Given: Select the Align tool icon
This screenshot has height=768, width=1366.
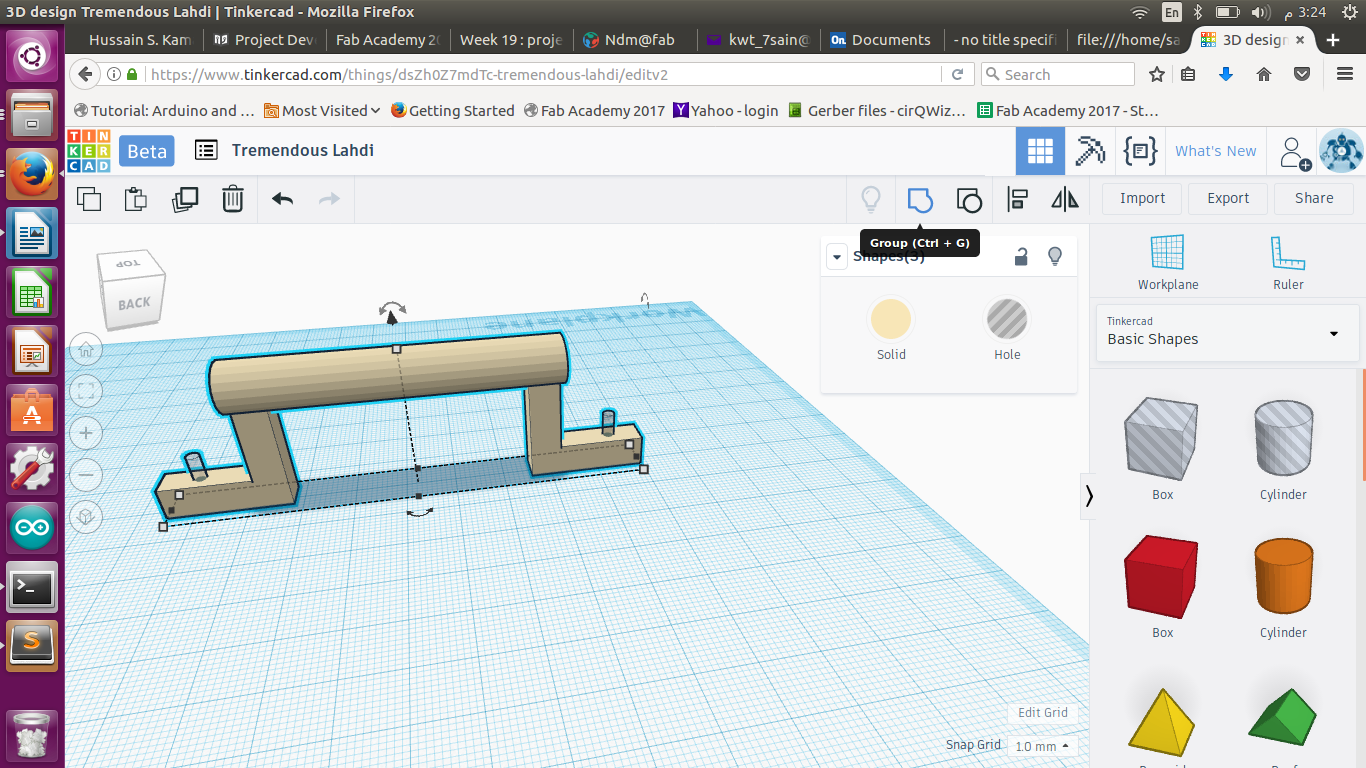Looking at the screenshot, I should [1017, 200].
